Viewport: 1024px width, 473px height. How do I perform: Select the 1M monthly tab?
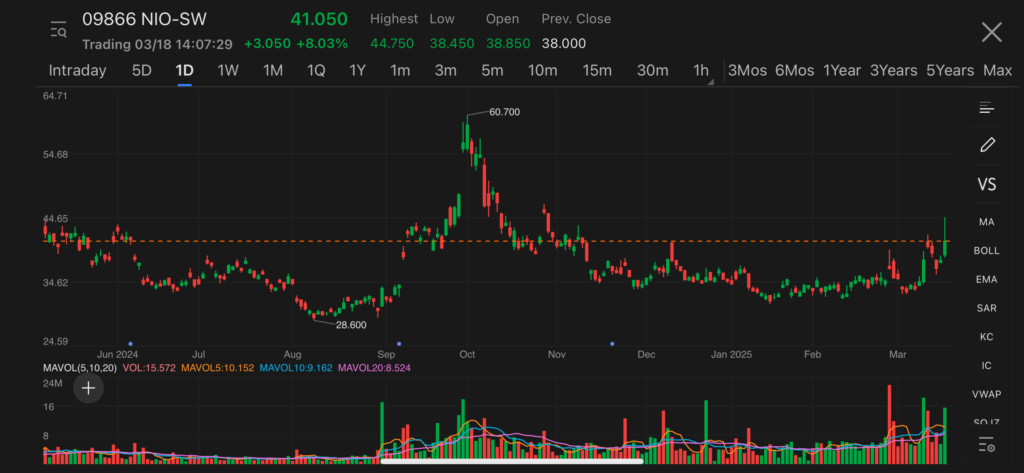(272, 71)
